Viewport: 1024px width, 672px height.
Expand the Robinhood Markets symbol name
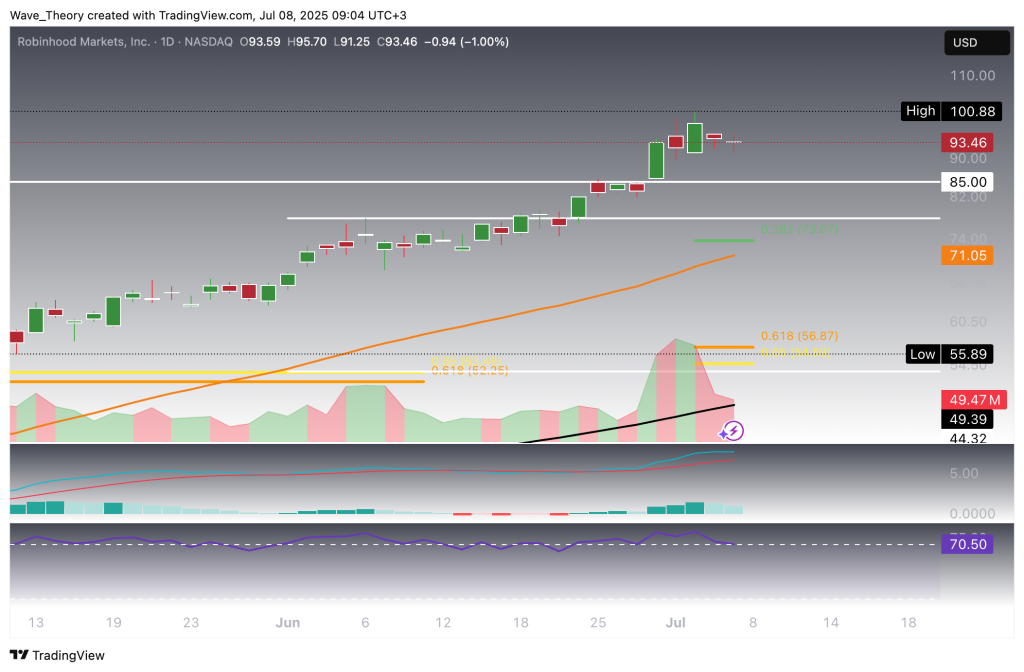coord(85,42)
